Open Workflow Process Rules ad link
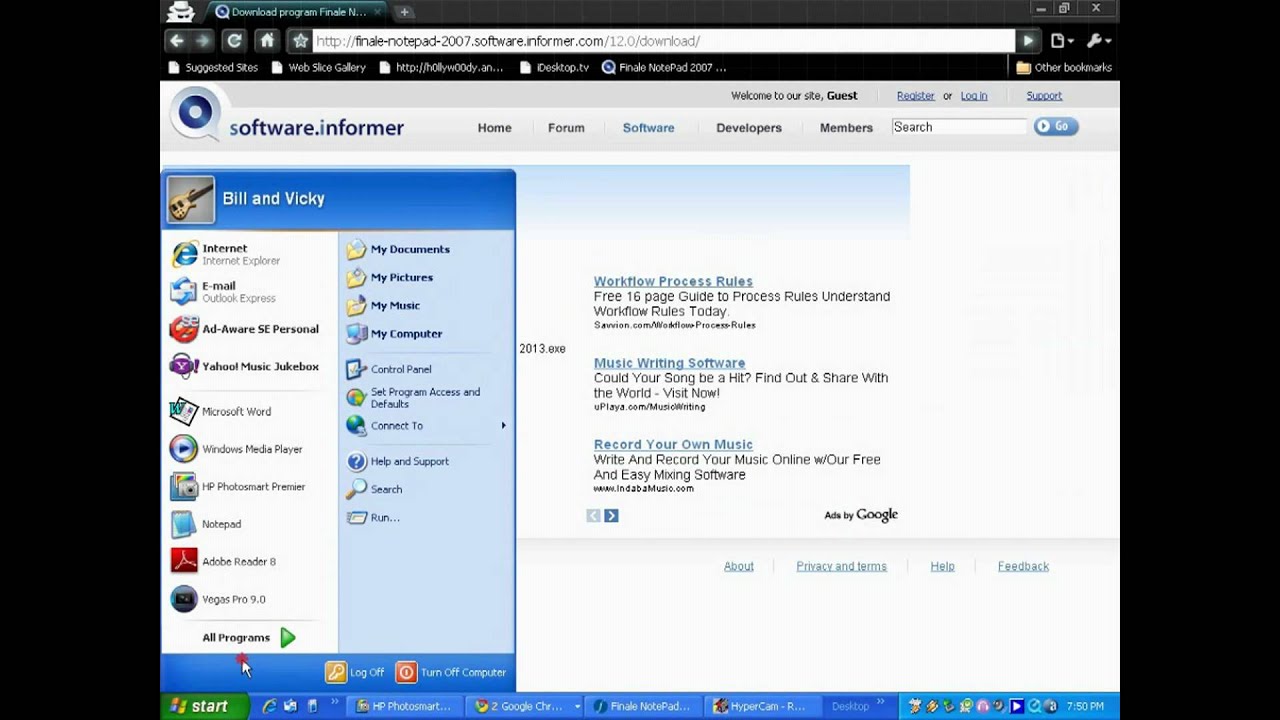Image resolution: width=1280 pixels, height=720 pixels. [673, 281]
